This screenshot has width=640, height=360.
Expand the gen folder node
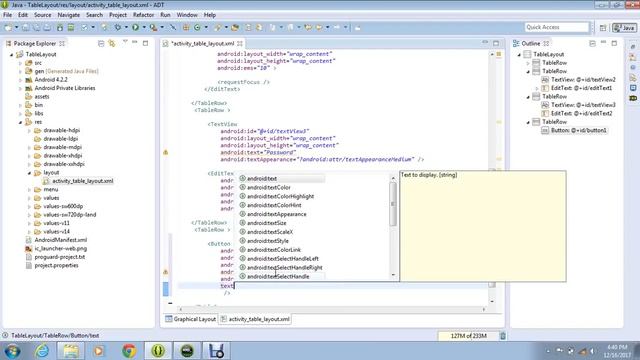coord(20,71)
